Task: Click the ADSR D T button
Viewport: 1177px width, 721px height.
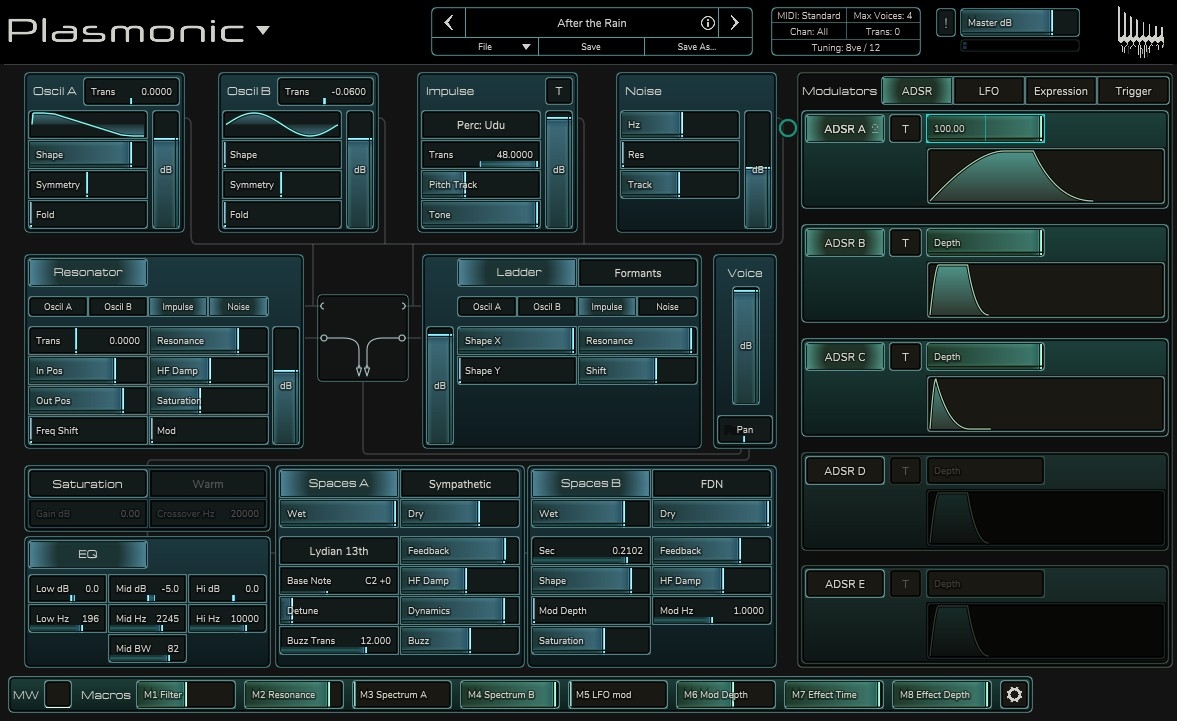Action: pyautogui.click(x=905, y=471)
